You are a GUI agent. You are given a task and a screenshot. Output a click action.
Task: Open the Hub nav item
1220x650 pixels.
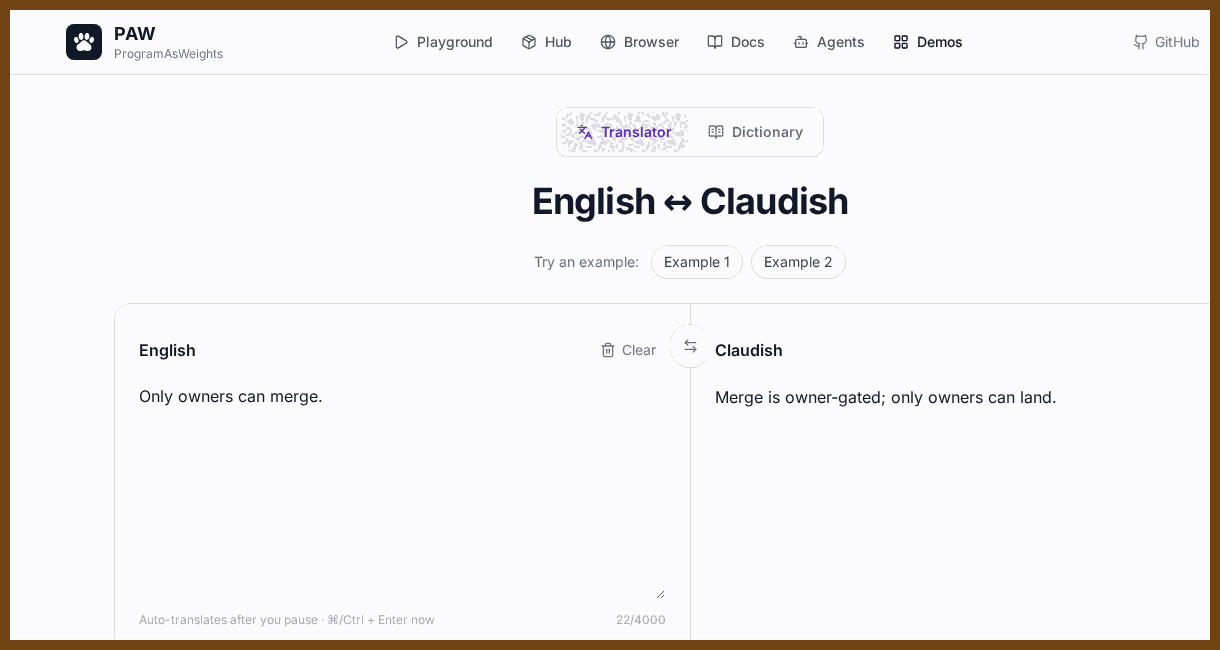tap(546, 42)
